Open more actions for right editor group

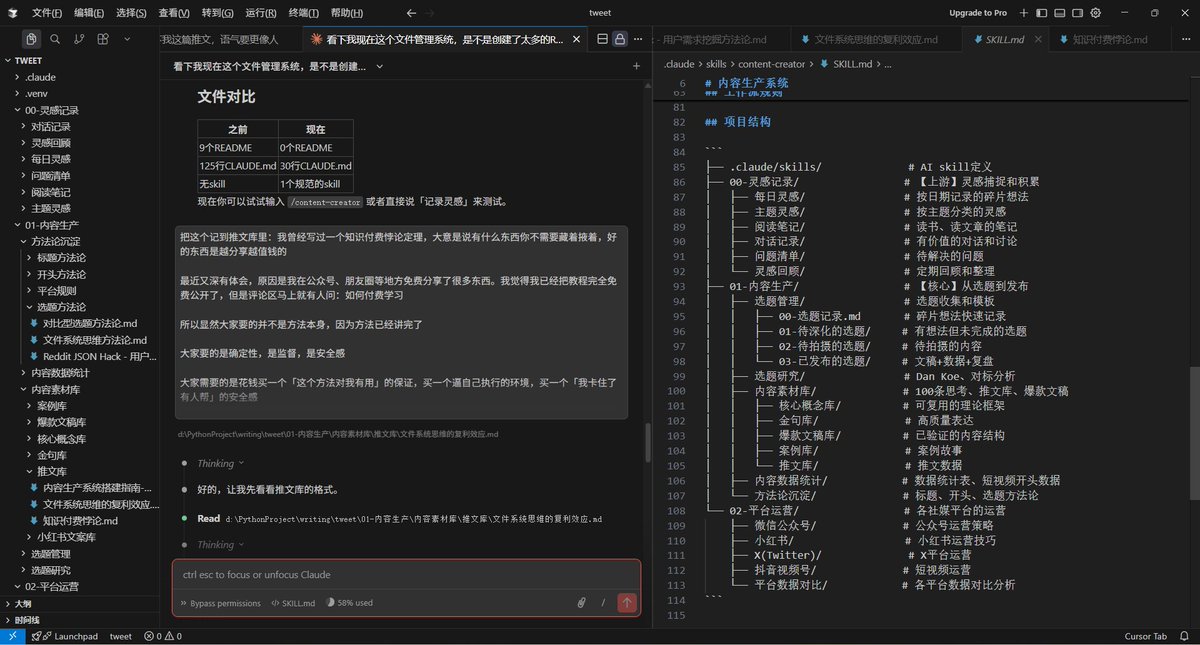click(x=1186, y=39)
